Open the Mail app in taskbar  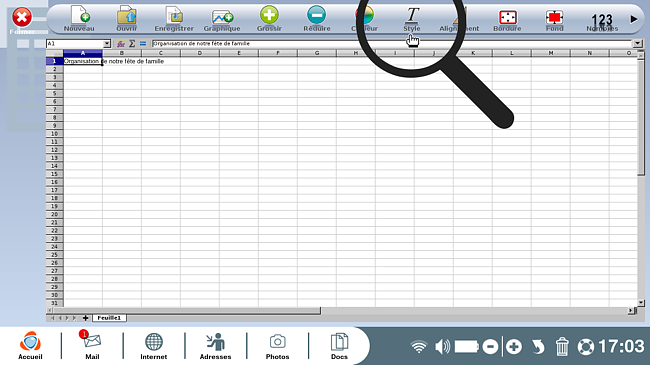92,346
